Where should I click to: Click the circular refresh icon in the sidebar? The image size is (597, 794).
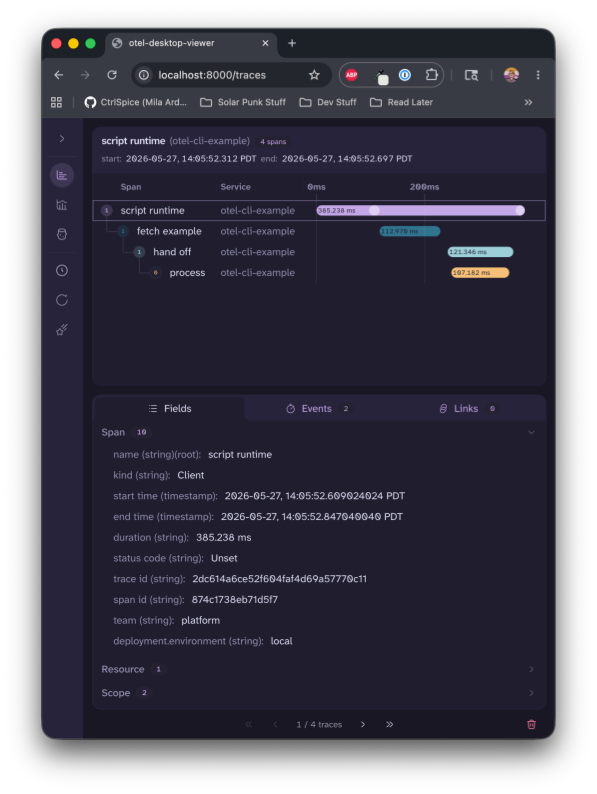point(62,300)
